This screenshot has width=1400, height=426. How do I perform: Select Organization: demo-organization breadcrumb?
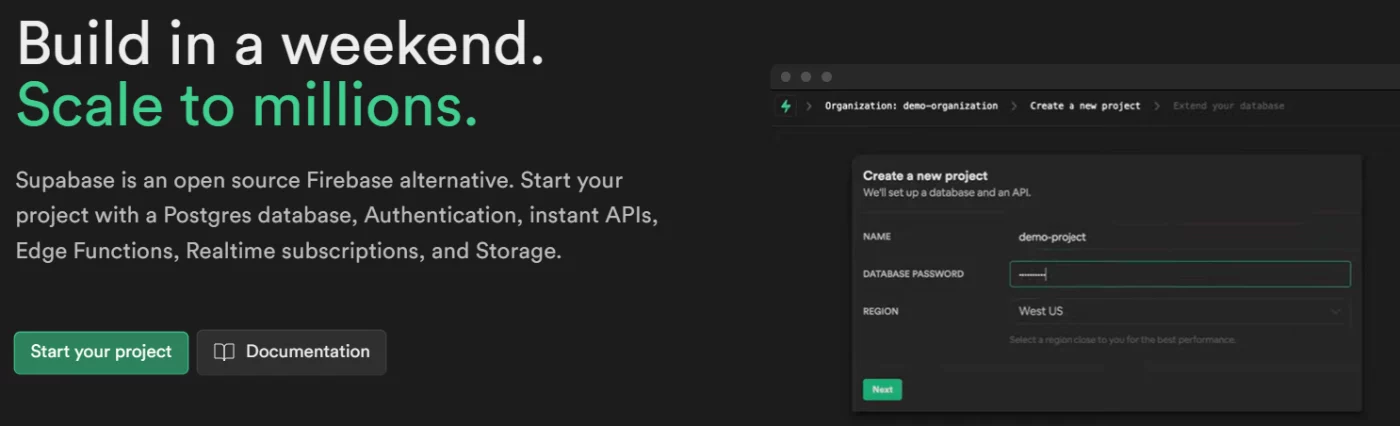[911, 106]
